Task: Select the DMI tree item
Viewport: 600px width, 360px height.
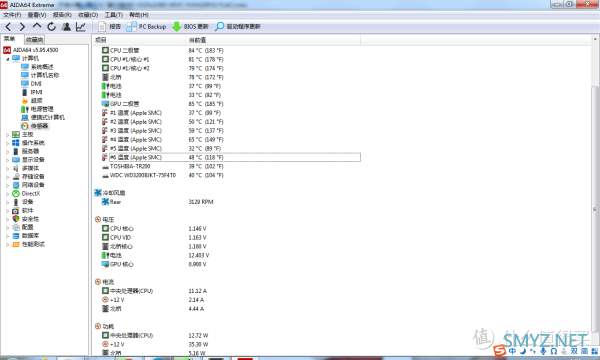Action: coord(31,84)
